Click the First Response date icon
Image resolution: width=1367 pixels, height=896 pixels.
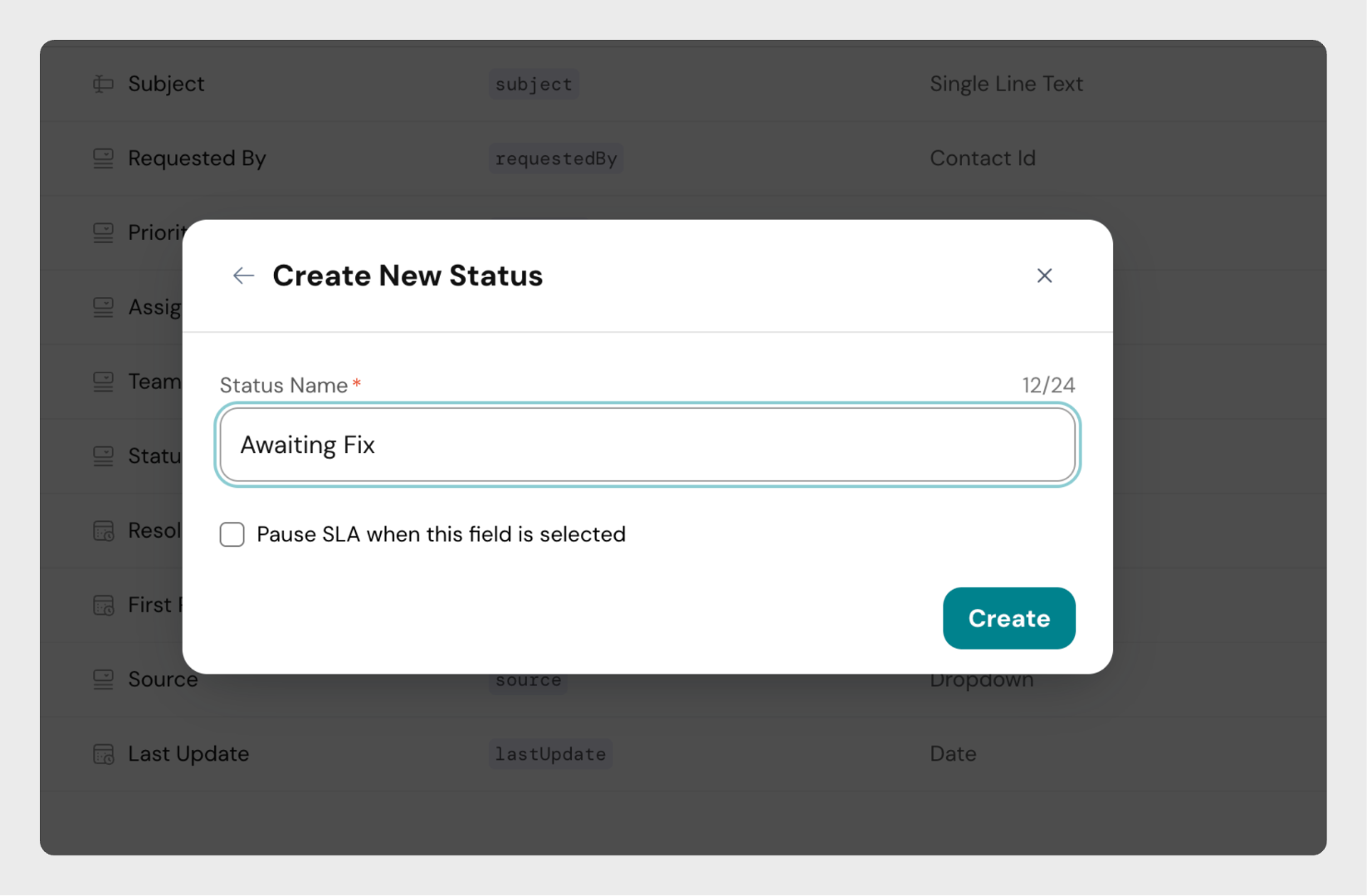(x=103, y=606)
